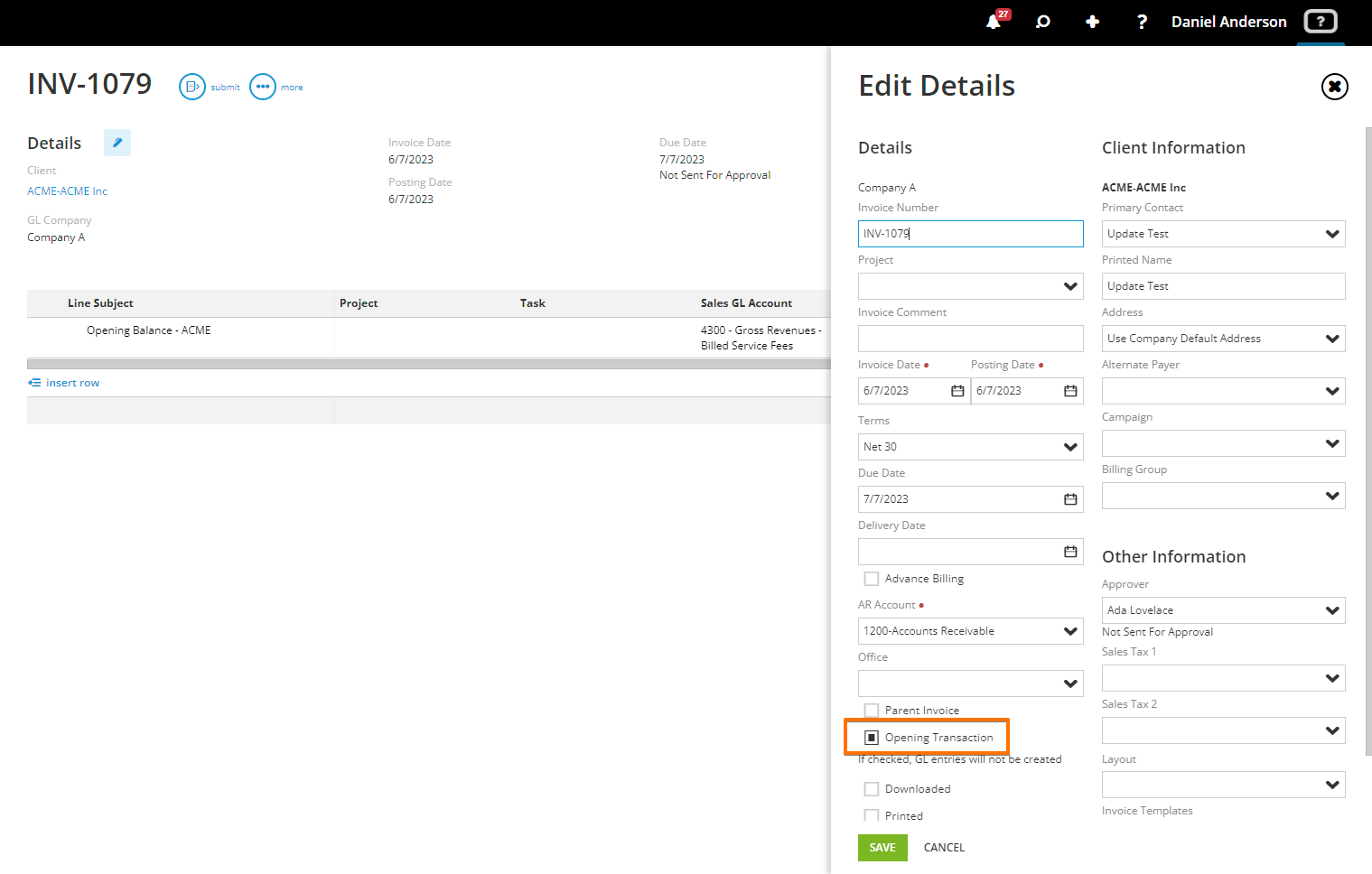Click the horizontal scrollbar under the table
Image resolution: width=1372 pixels, height=874 pixels.
point(429,364)
